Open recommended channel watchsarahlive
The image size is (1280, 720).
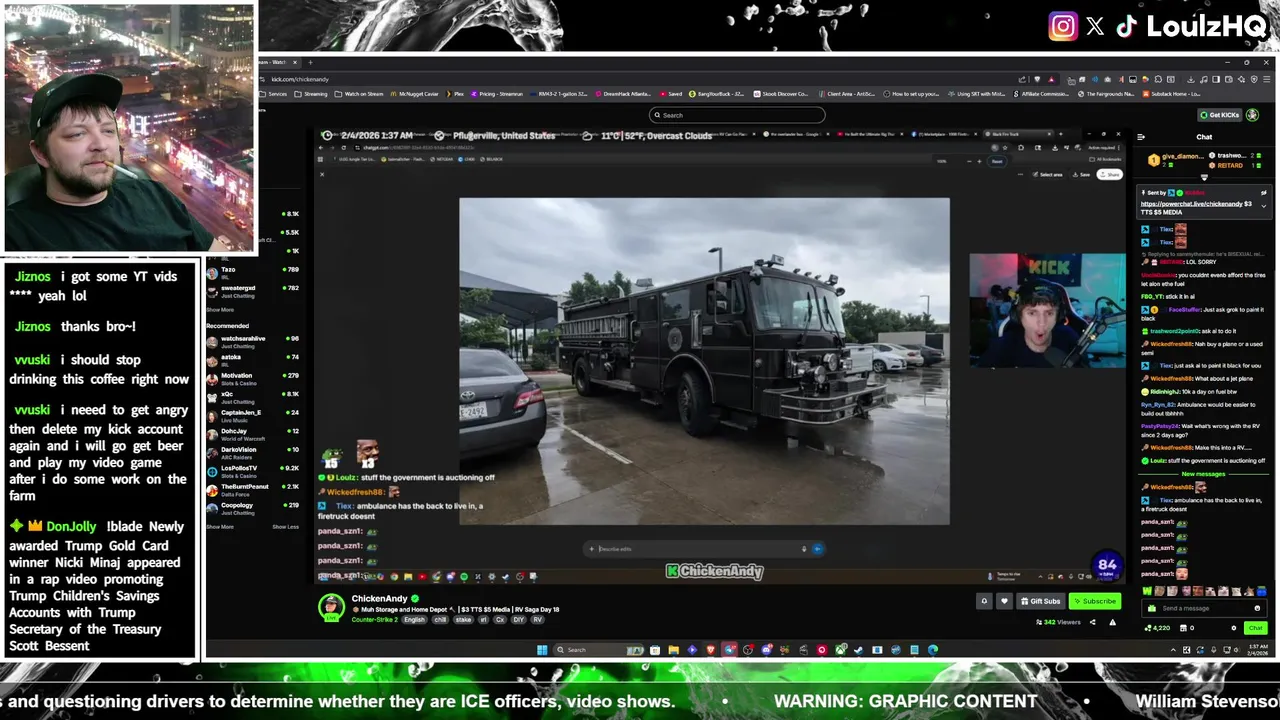(253, 341)
